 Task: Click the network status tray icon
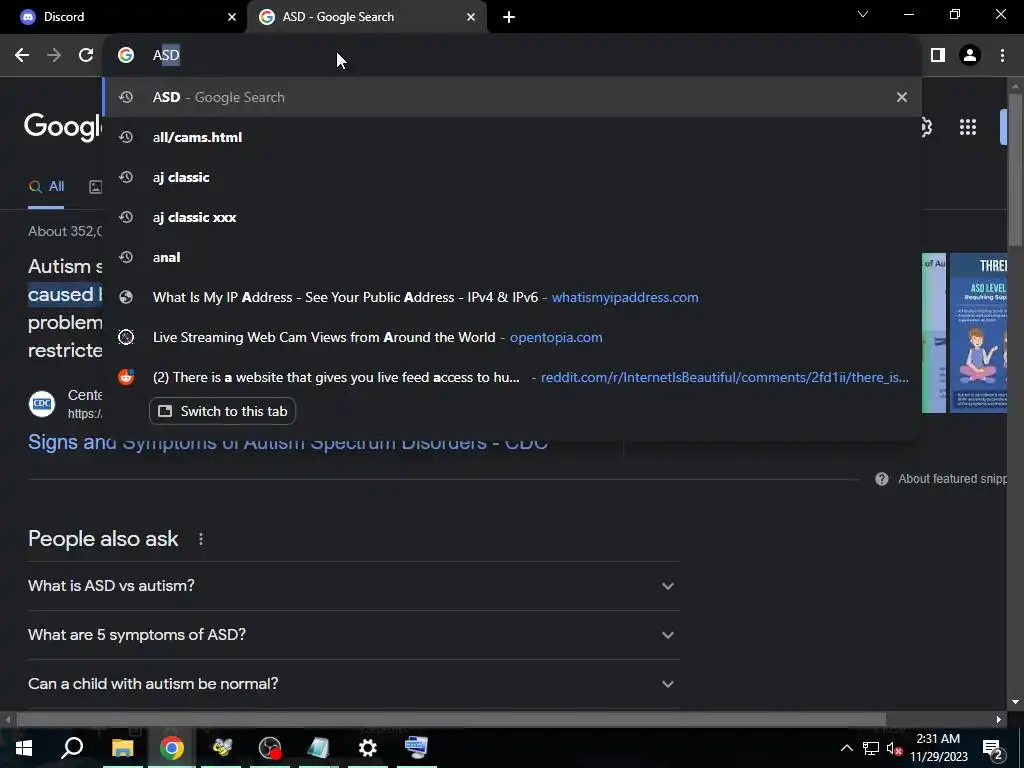[x=871, y=748]
